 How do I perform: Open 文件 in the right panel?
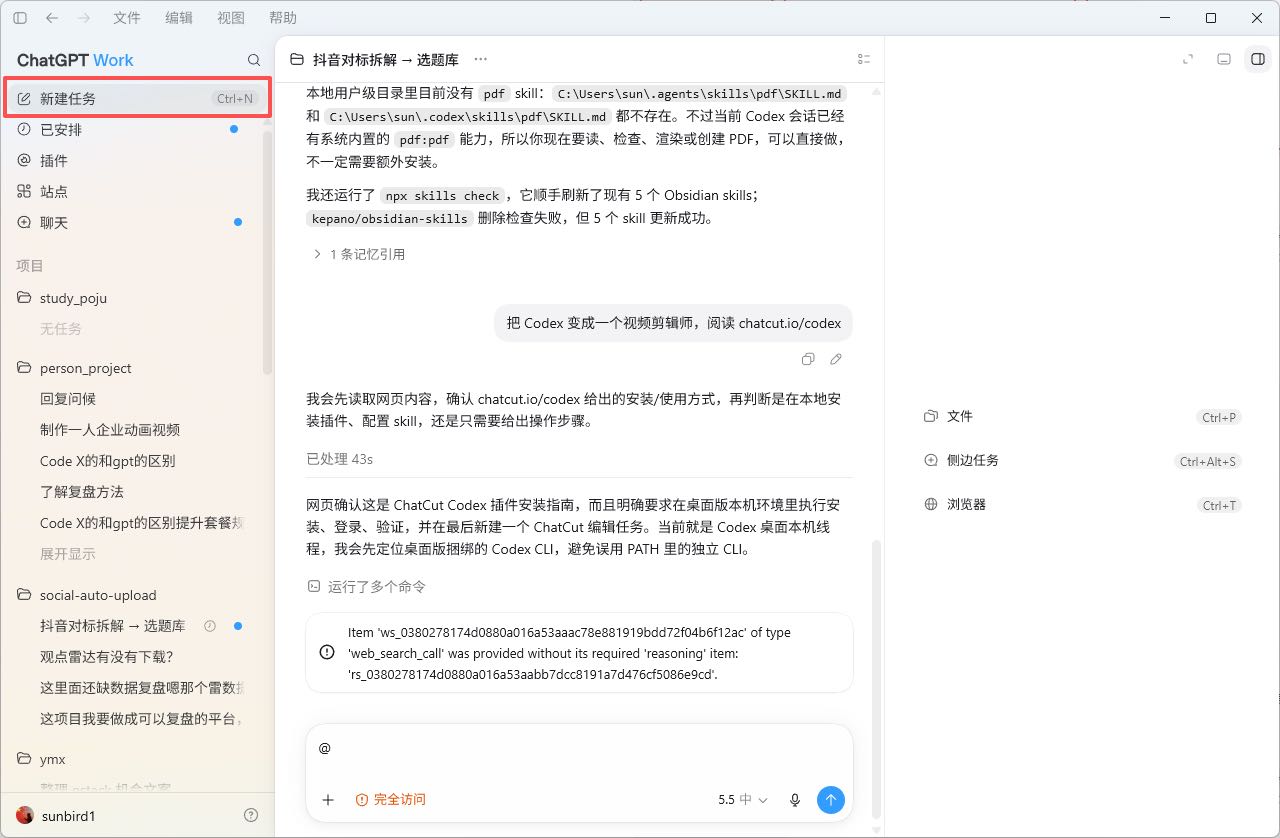1082,417
